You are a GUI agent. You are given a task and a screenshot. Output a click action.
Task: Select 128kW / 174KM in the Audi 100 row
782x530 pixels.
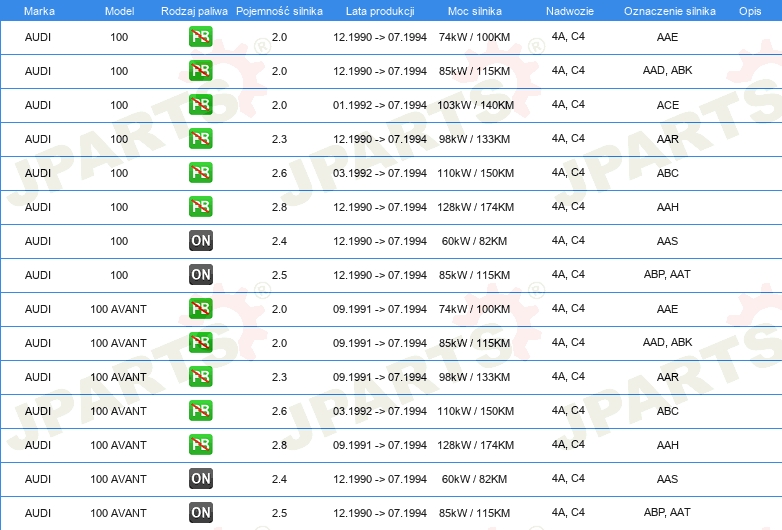pos(475,207)
